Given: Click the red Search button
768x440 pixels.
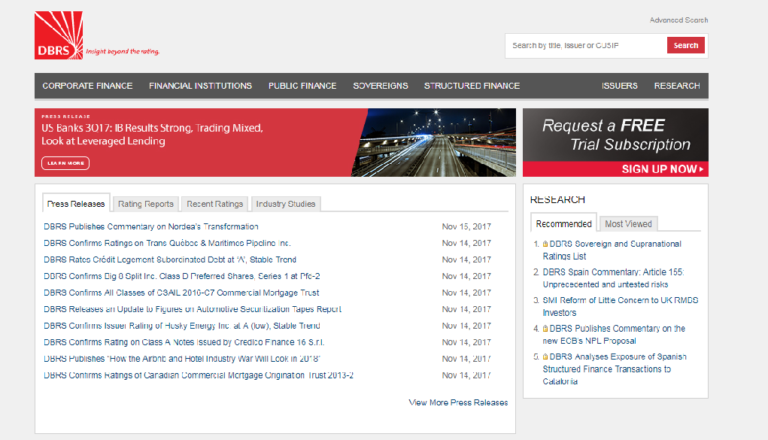Looking at the screenshot, I should tap(686, 45).
